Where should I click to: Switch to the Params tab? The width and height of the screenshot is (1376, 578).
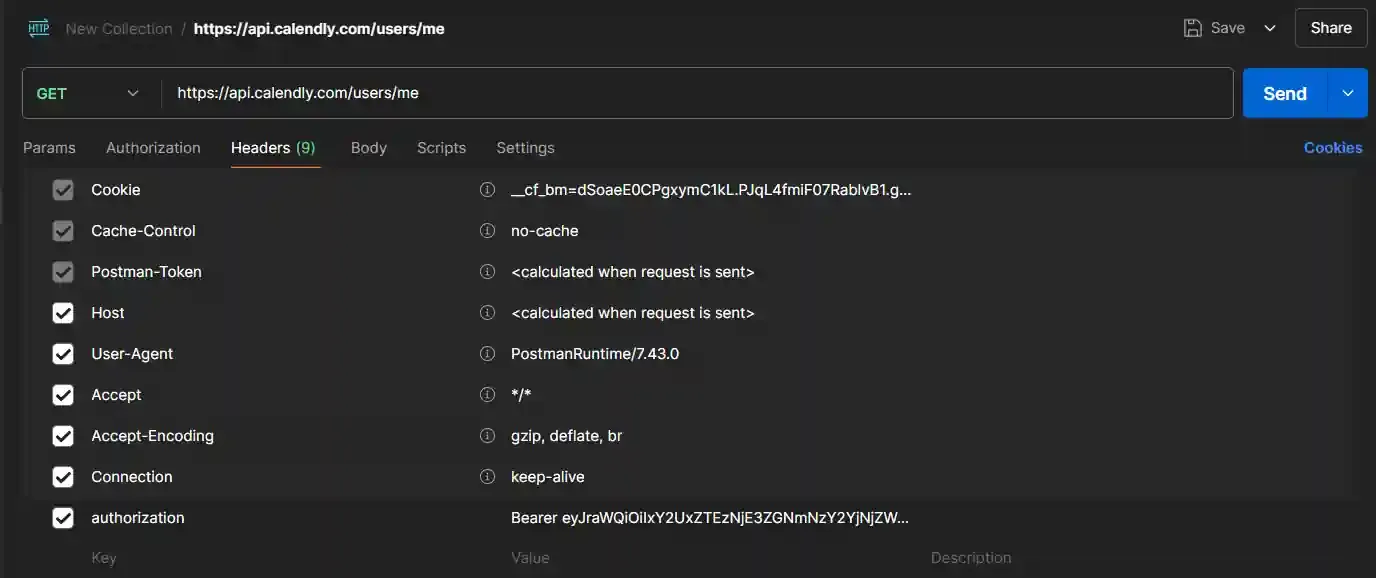[49, 147]
